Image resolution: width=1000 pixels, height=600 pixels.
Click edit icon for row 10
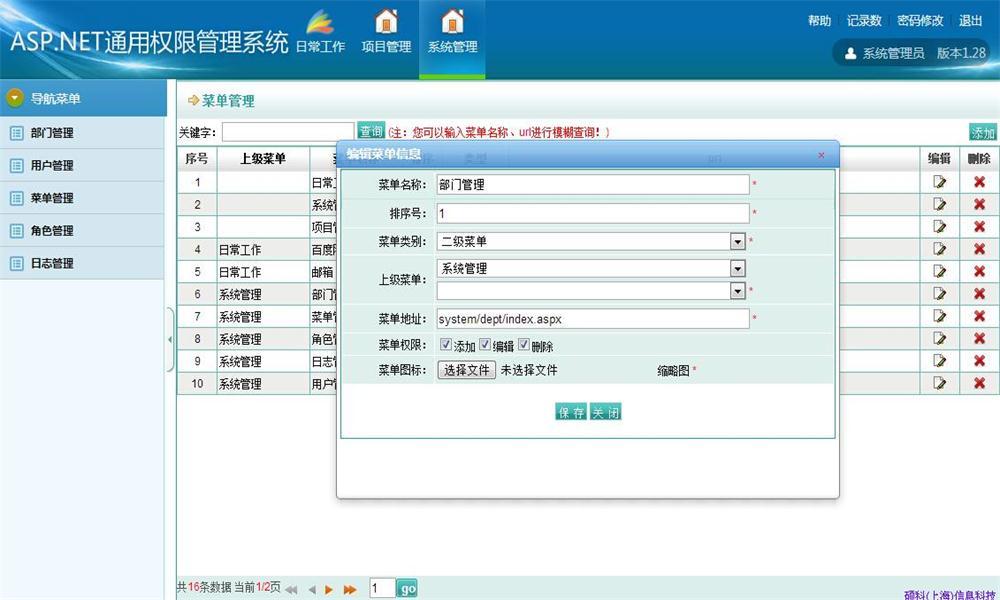939,383
